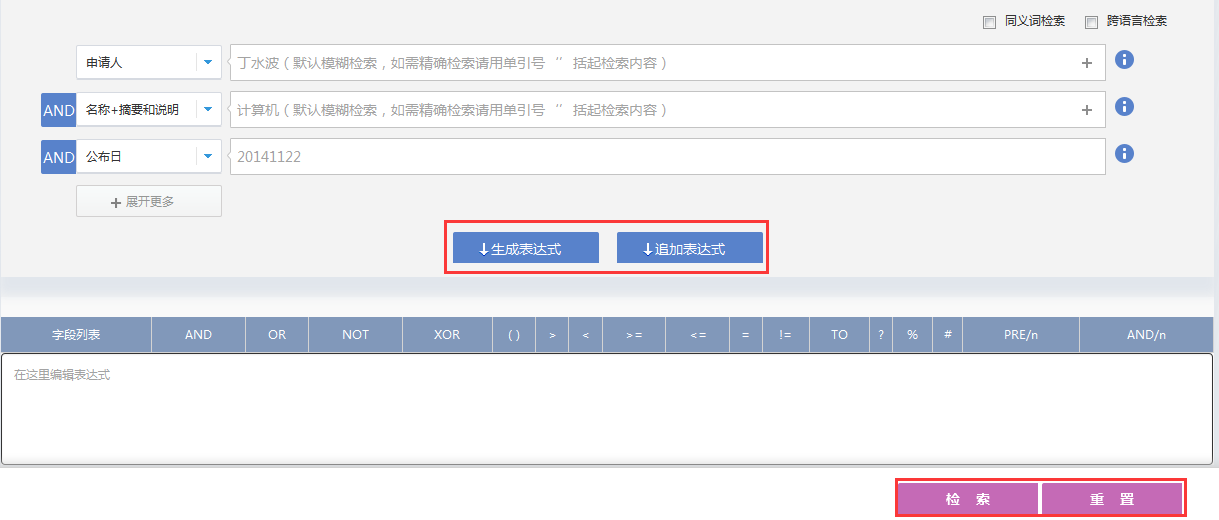Screen dimensions: 1219x520
Task: Enable the 同义词检索 checkbox
Action: point(990,22)
